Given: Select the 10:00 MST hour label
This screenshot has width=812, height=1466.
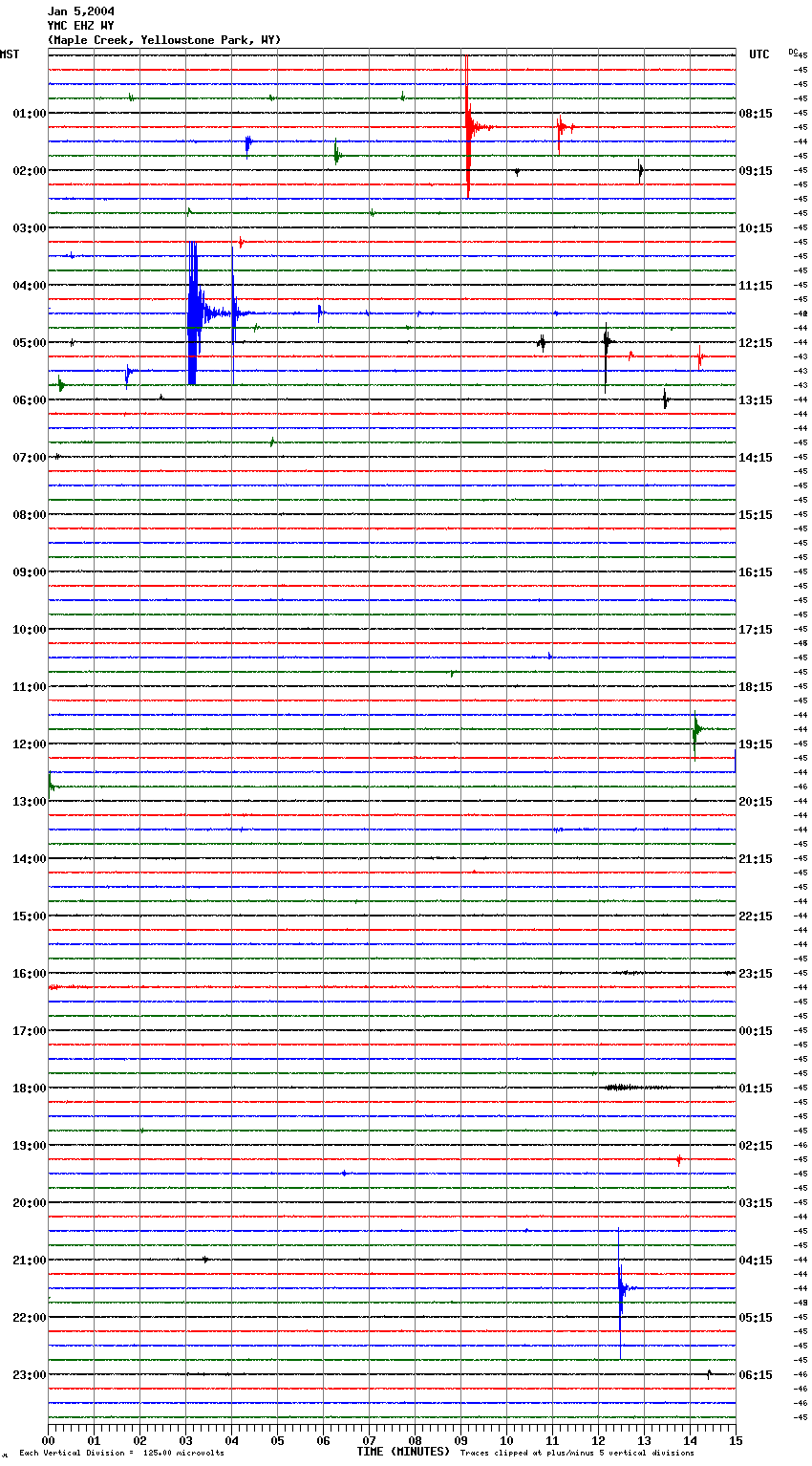Looking at the screenshot, I should coord(30,630).
